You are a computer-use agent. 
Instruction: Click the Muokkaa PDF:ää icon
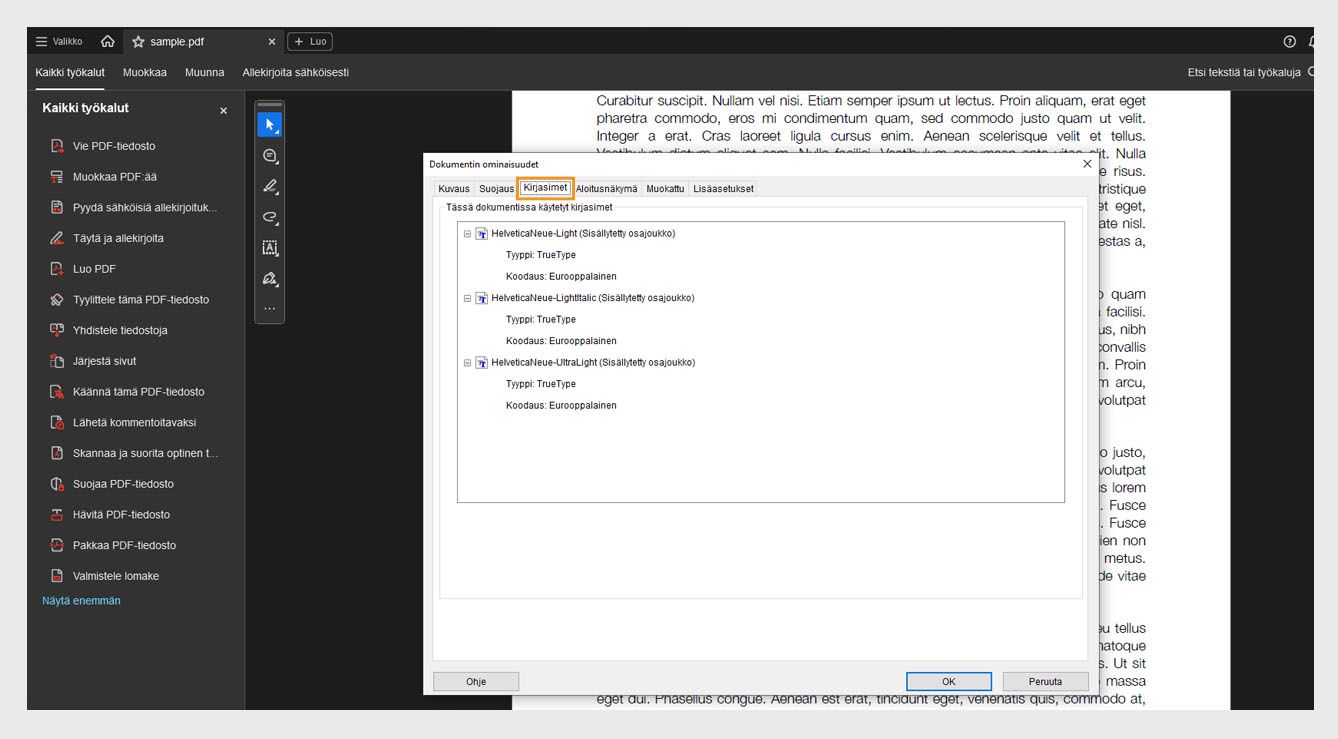pyautogui.click(x=57, y=177)
